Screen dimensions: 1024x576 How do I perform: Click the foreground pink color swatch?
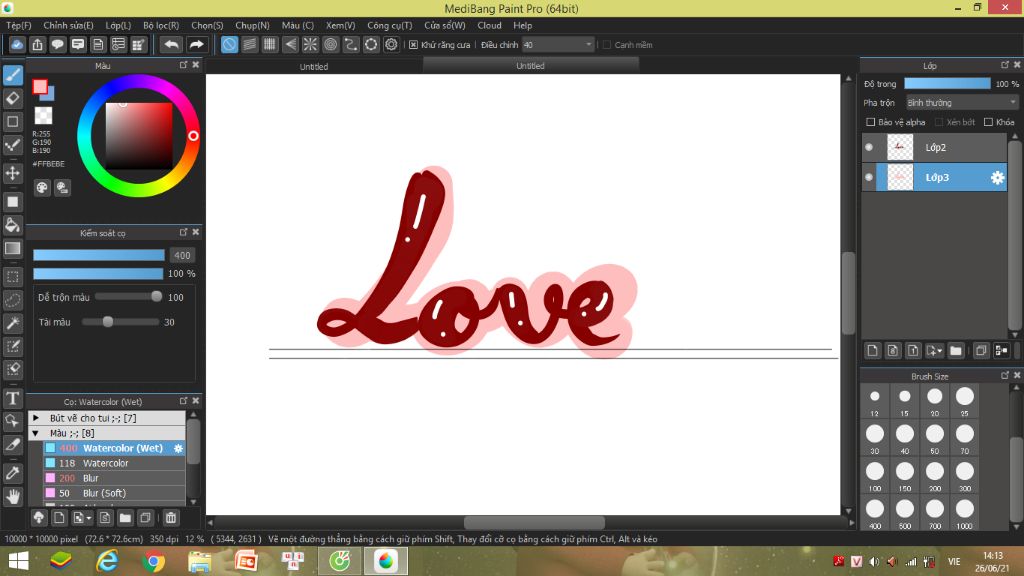click(x=40, y=87)
